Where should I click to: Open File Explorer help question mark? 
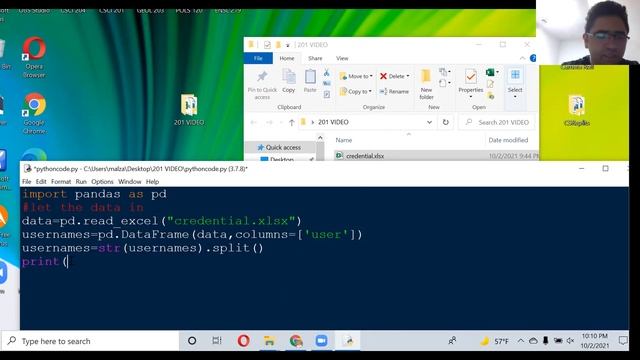[533, 58]
